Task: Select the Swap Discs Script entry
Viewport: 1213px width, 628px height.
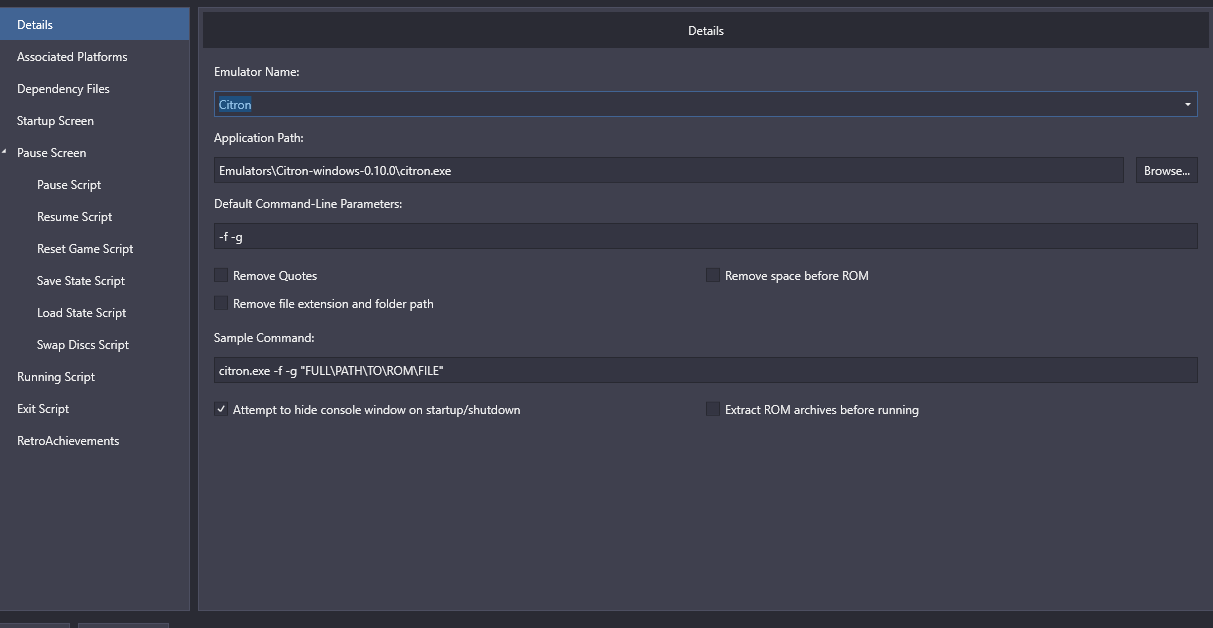Action: click(x=83, y=345)
